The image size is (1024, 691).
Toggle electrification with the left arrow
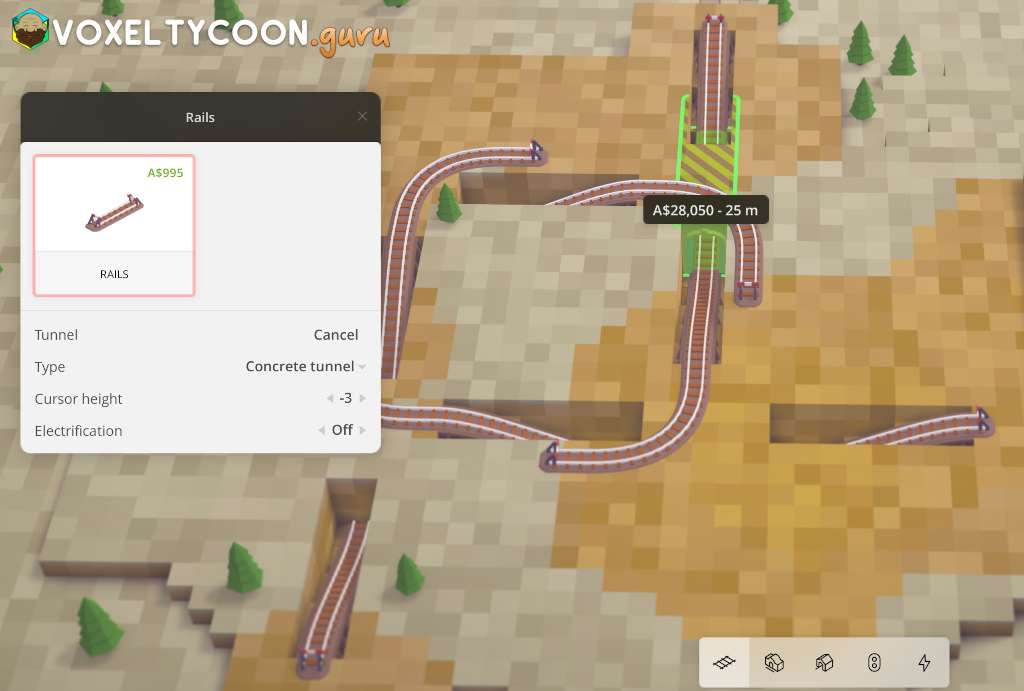tap(321, 431)
